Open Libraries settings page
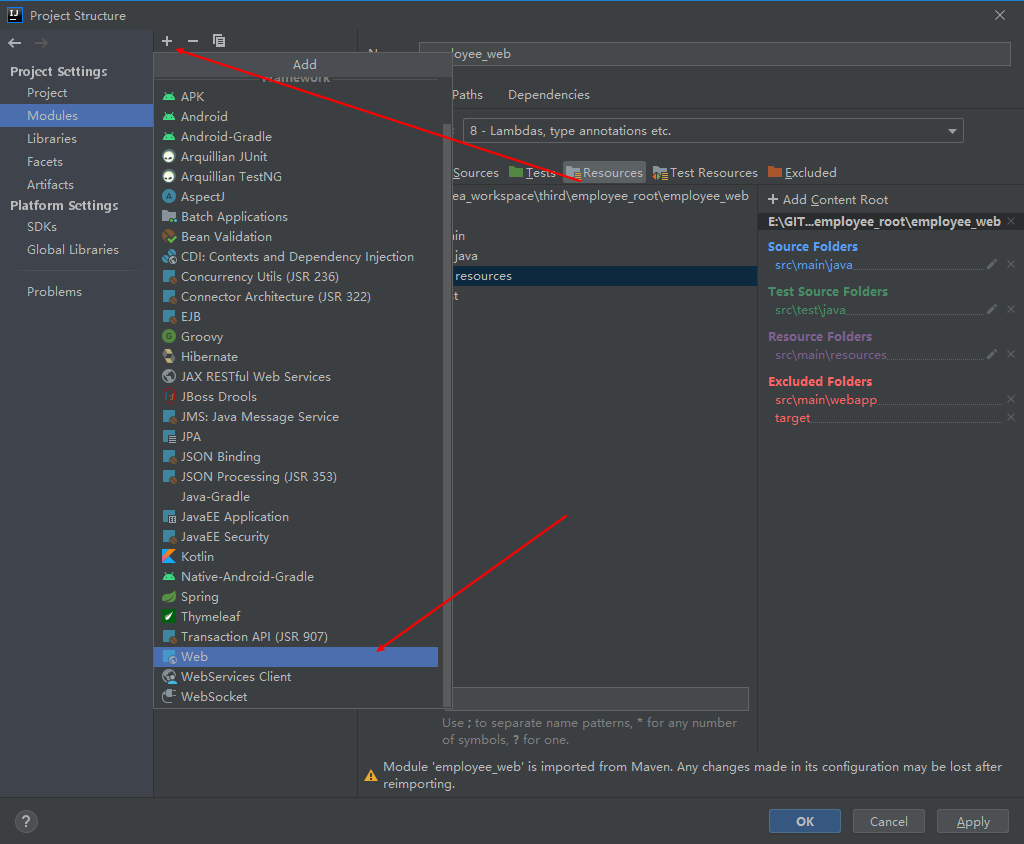Image resolution: width=1024 pixels, height=844 pixels. pos(52,138)
